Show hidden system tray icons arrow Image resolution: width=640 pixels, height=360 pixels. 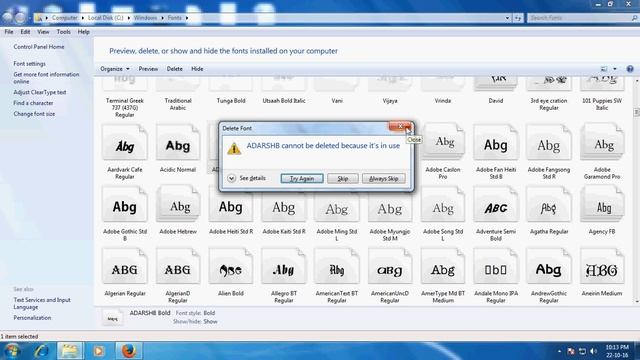559,351
